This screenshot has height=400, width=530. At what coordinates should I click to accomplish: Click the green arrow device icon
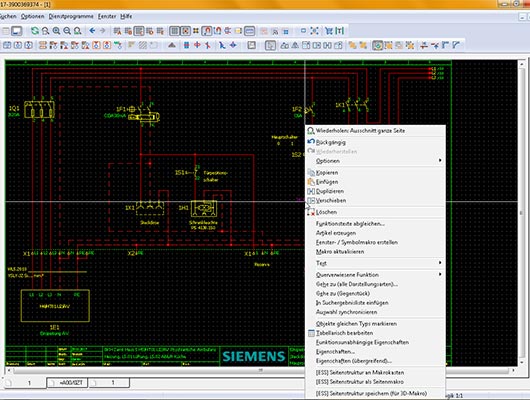[x=118, y=45]
